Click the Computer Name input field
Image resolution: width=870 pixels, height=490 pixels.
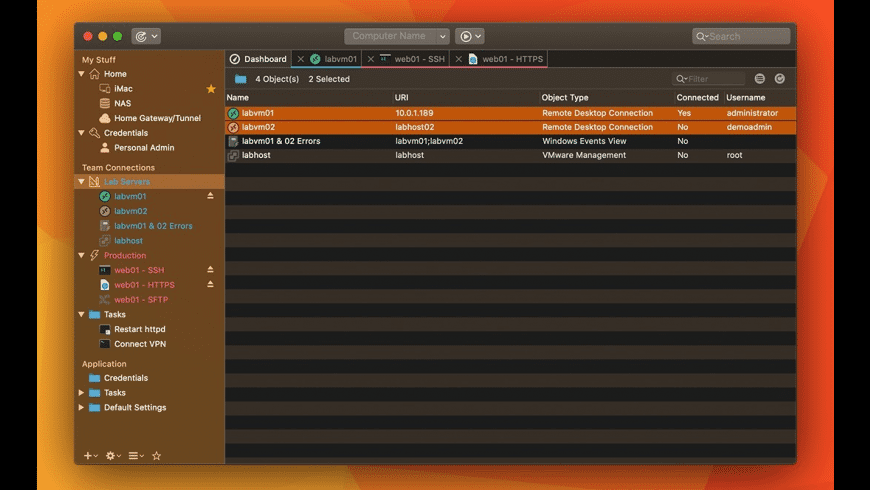click(x=390, y=36)
